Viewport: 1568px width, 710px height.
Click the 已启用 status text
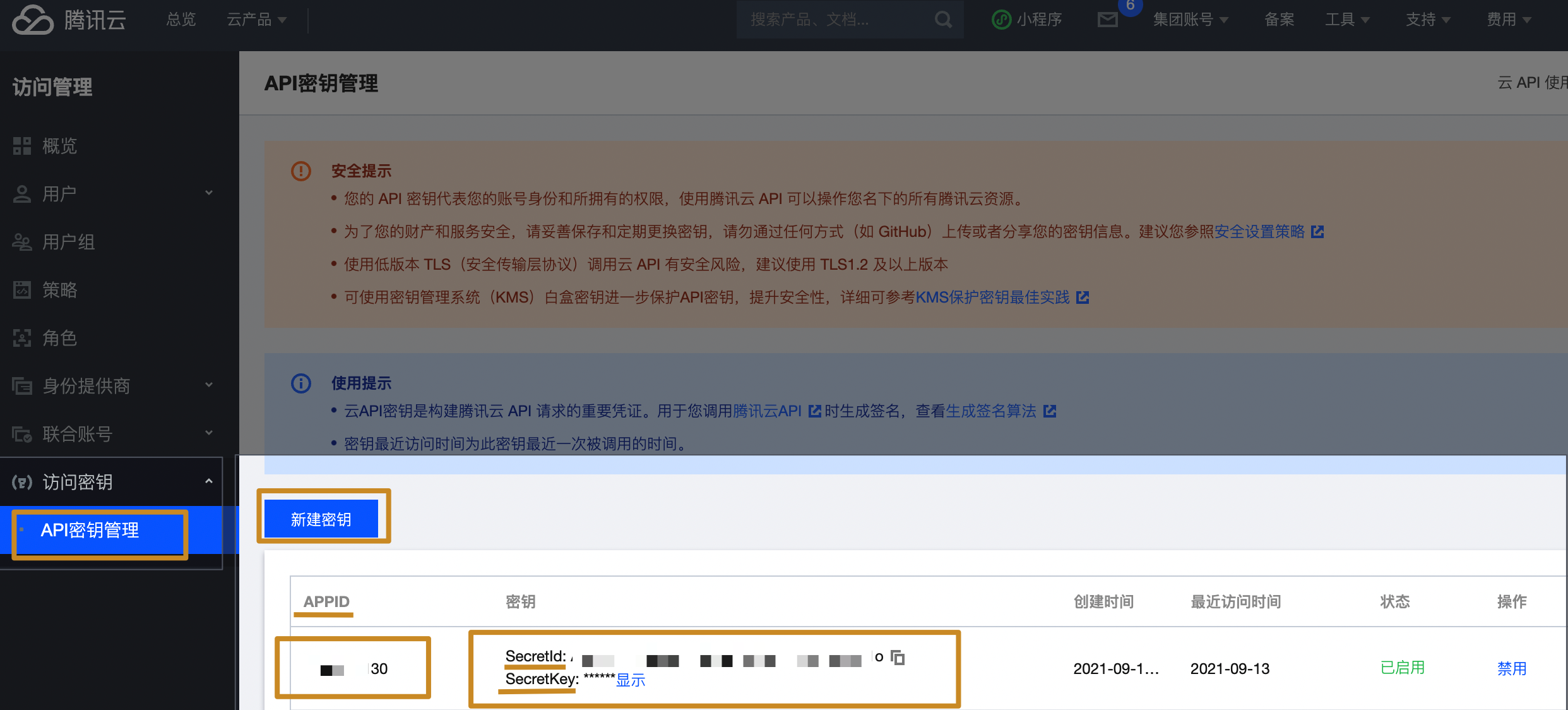coord(1403,668)
